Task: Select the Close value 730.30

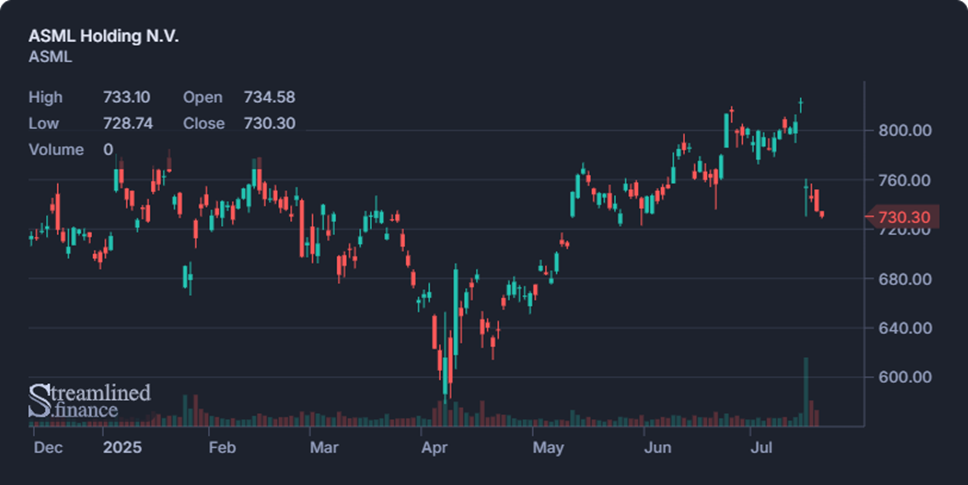Action: (x=269, y=123)
